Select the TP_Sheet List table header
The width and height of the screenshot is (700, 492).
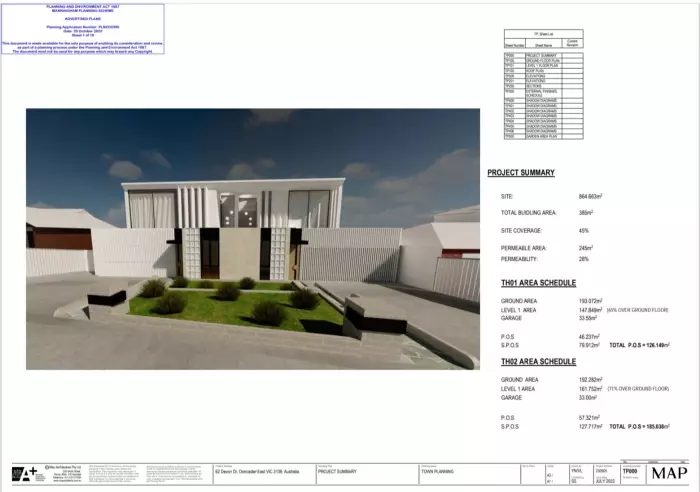click(543, 33)
